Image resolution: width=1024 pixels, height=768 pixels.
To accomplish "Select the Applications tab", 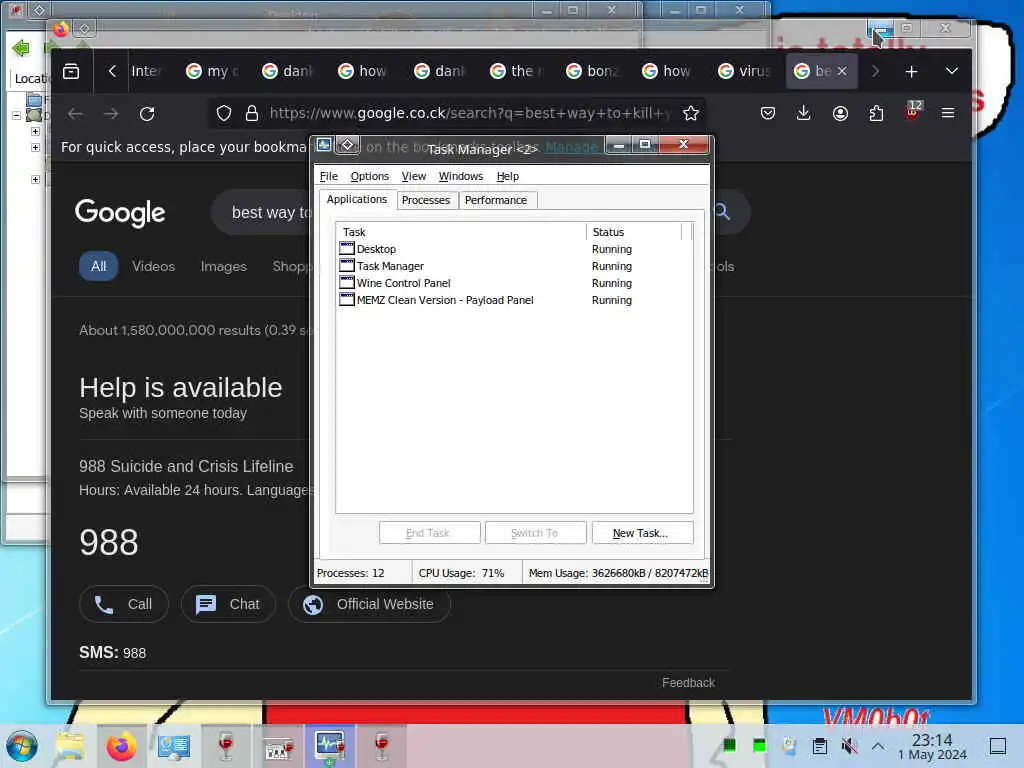I will coord(357,199).
